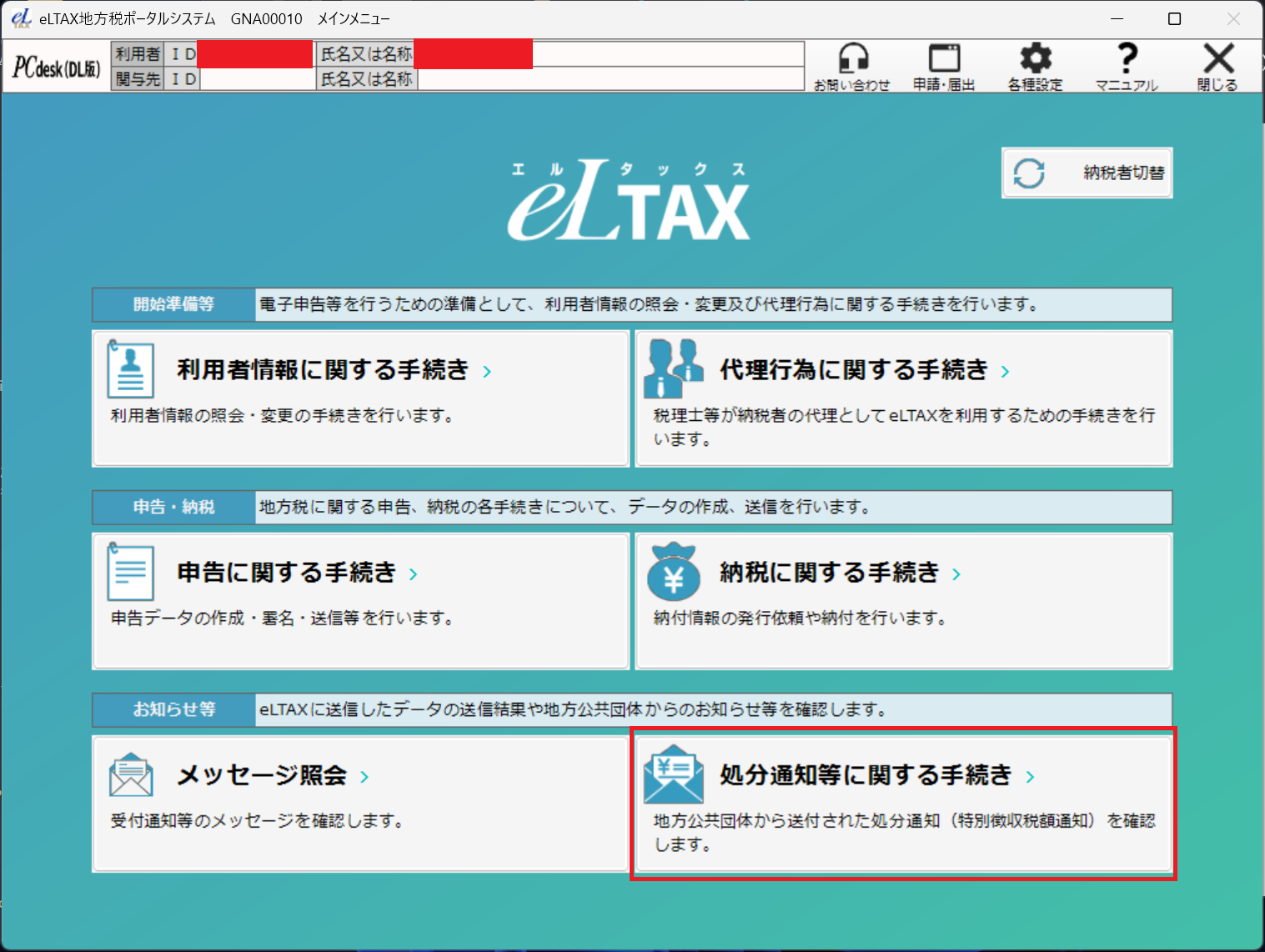Click the 申告 document icon
Image resolution: width=1265 pixels, height=952 pixels.
pyautogui.click(x=130, y=571)
